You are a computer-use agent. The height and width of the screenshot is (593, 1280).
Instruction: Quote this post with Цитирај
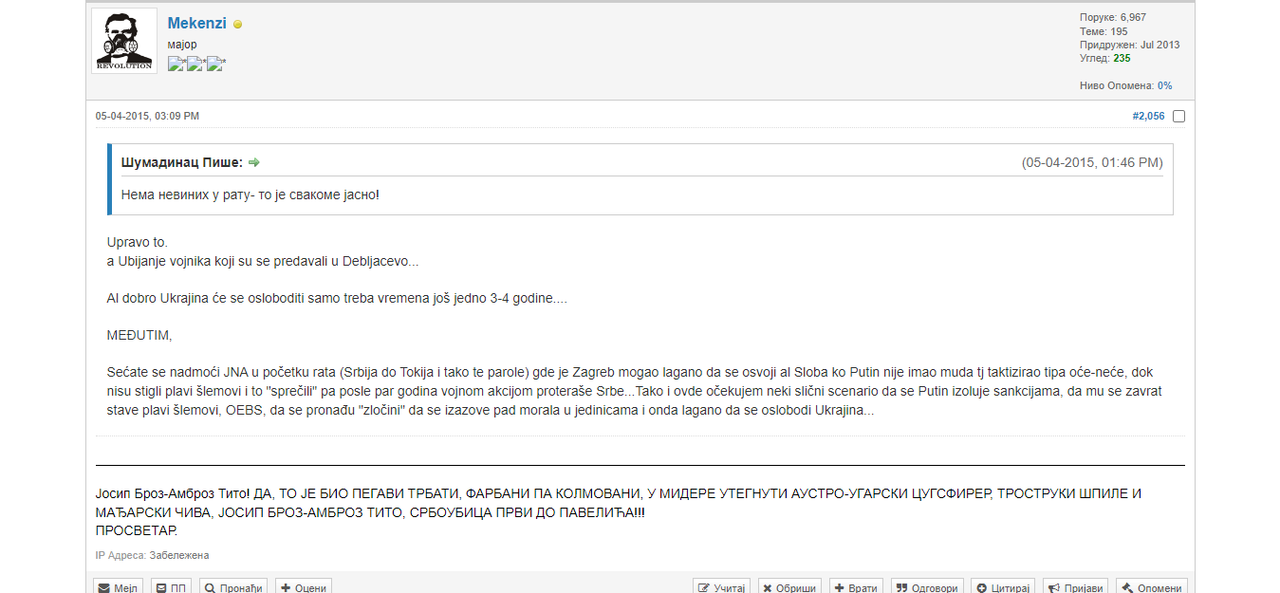point(1004,588)
